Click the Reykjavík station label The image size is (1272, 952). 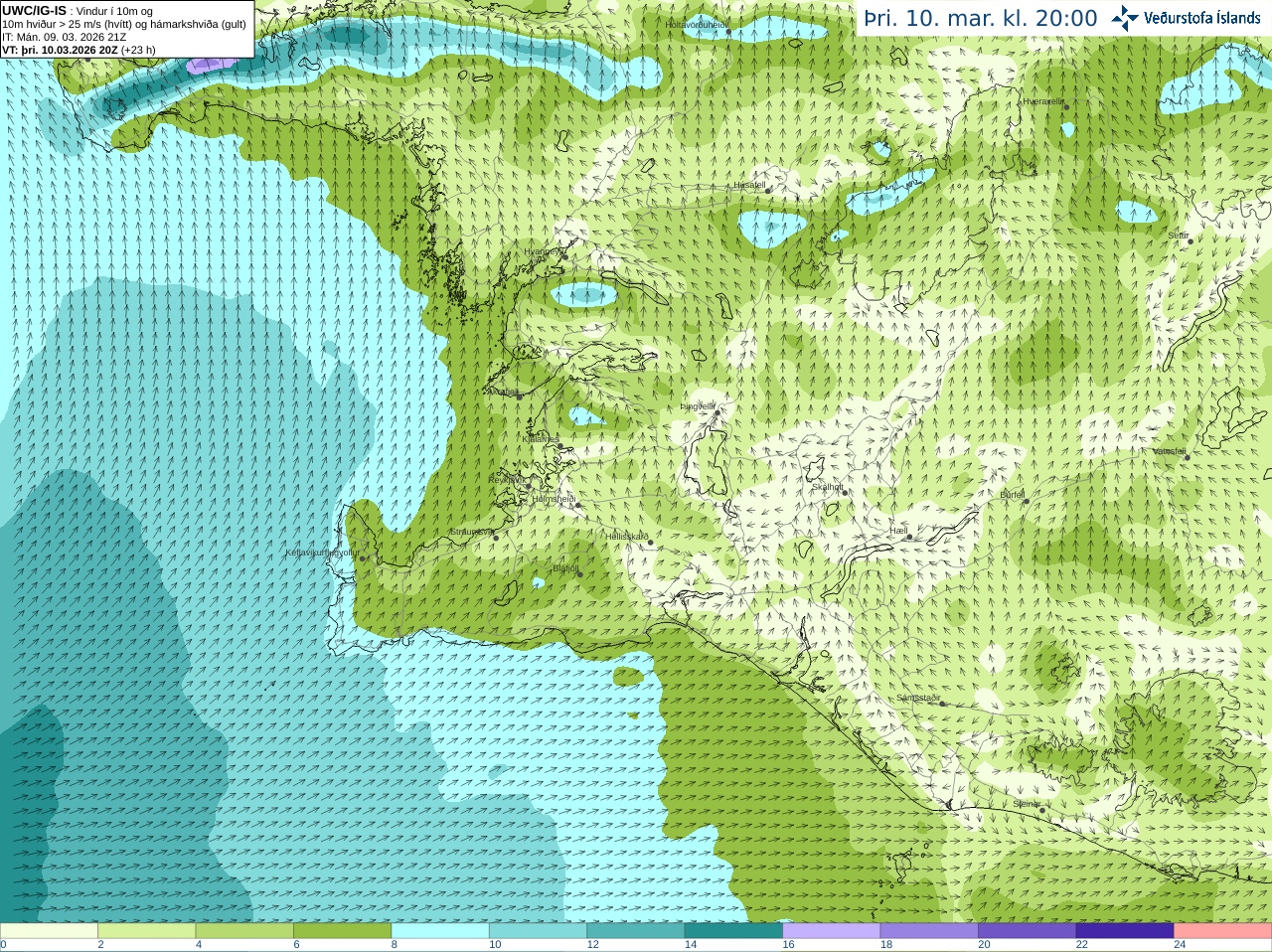tap(506, 479)
